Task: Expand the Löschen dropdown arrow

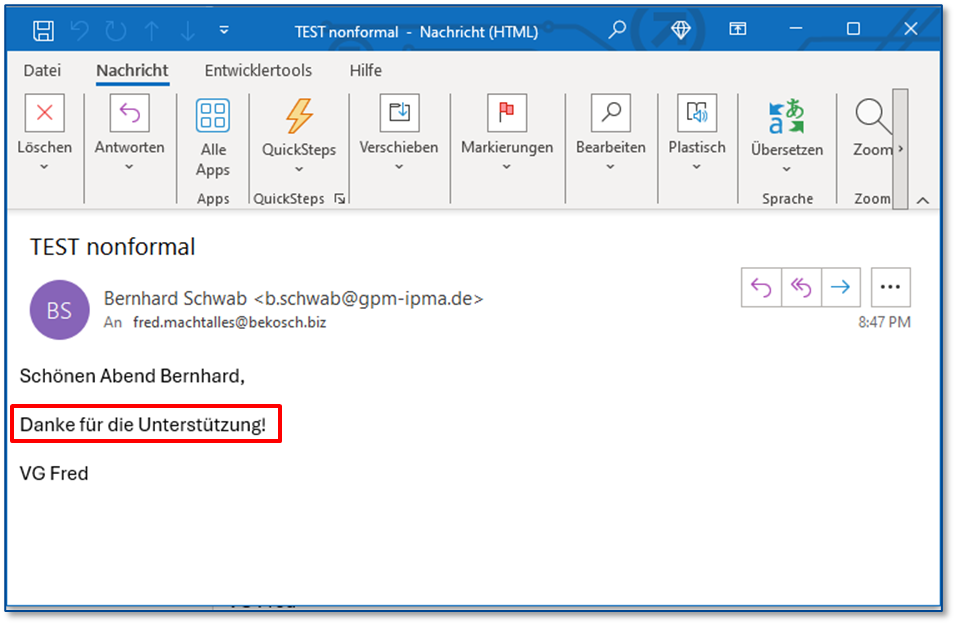Action: click(44, 167)
